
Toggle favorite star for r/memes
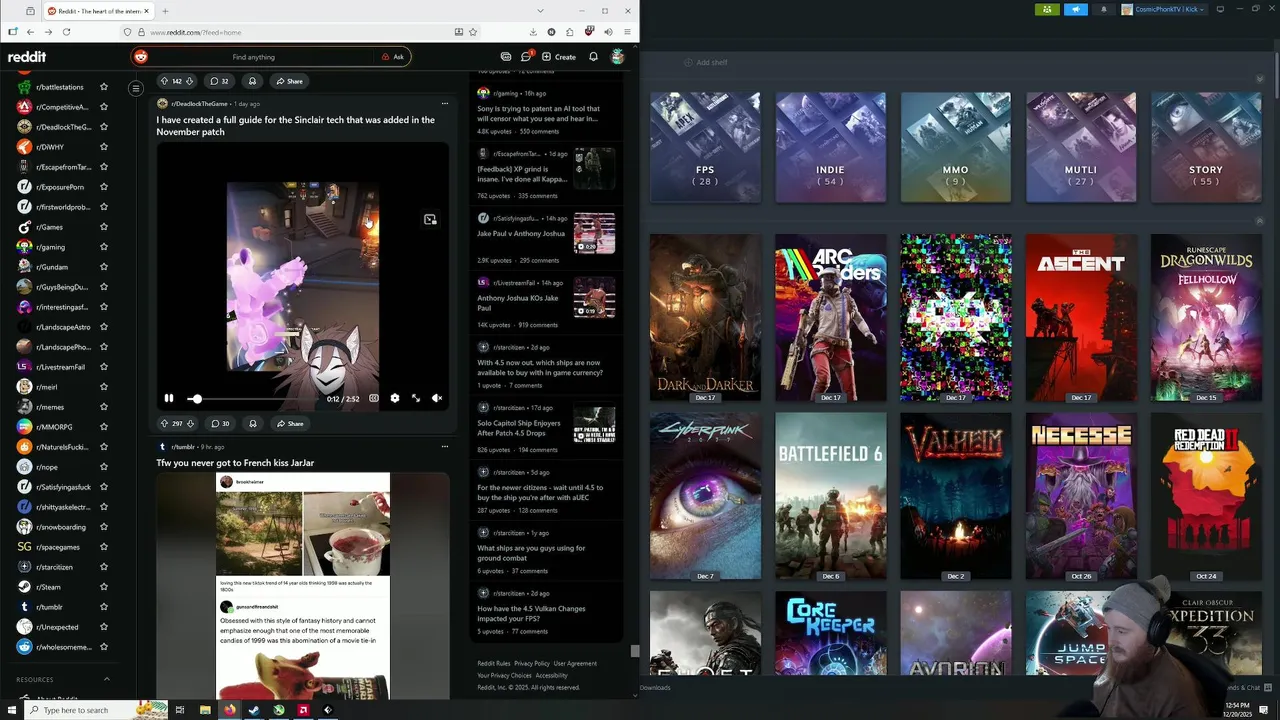click(x=103, y=407)
